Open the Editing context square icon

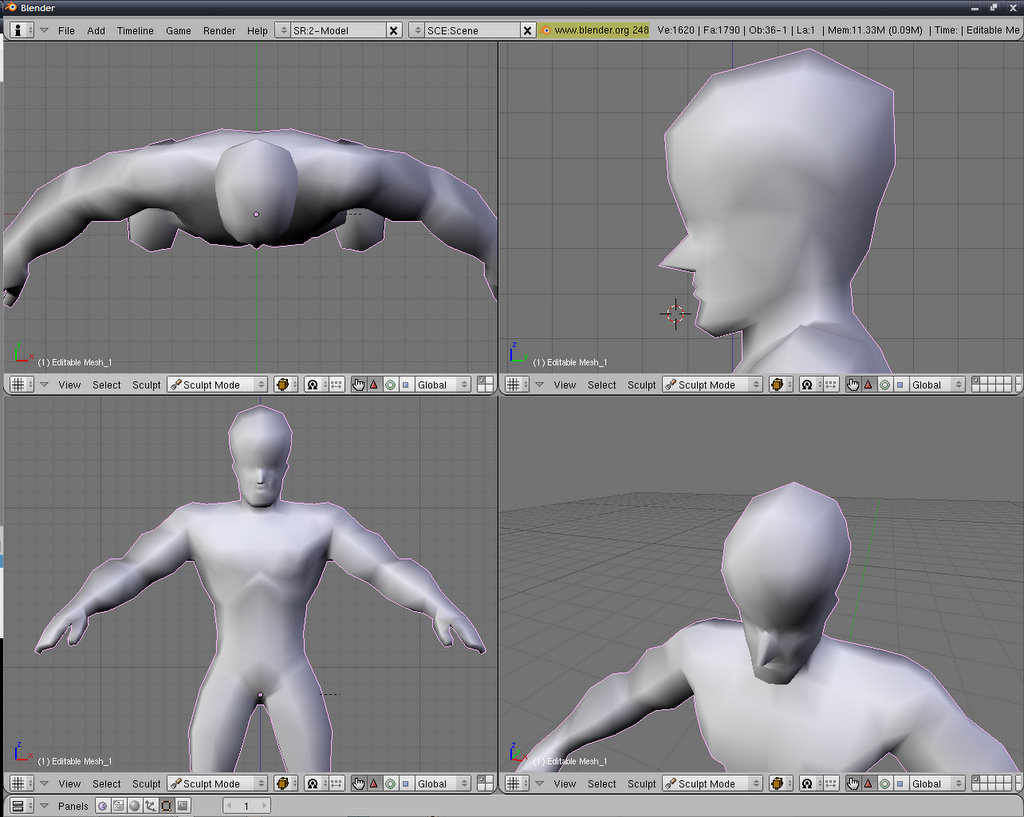point(166,806)
